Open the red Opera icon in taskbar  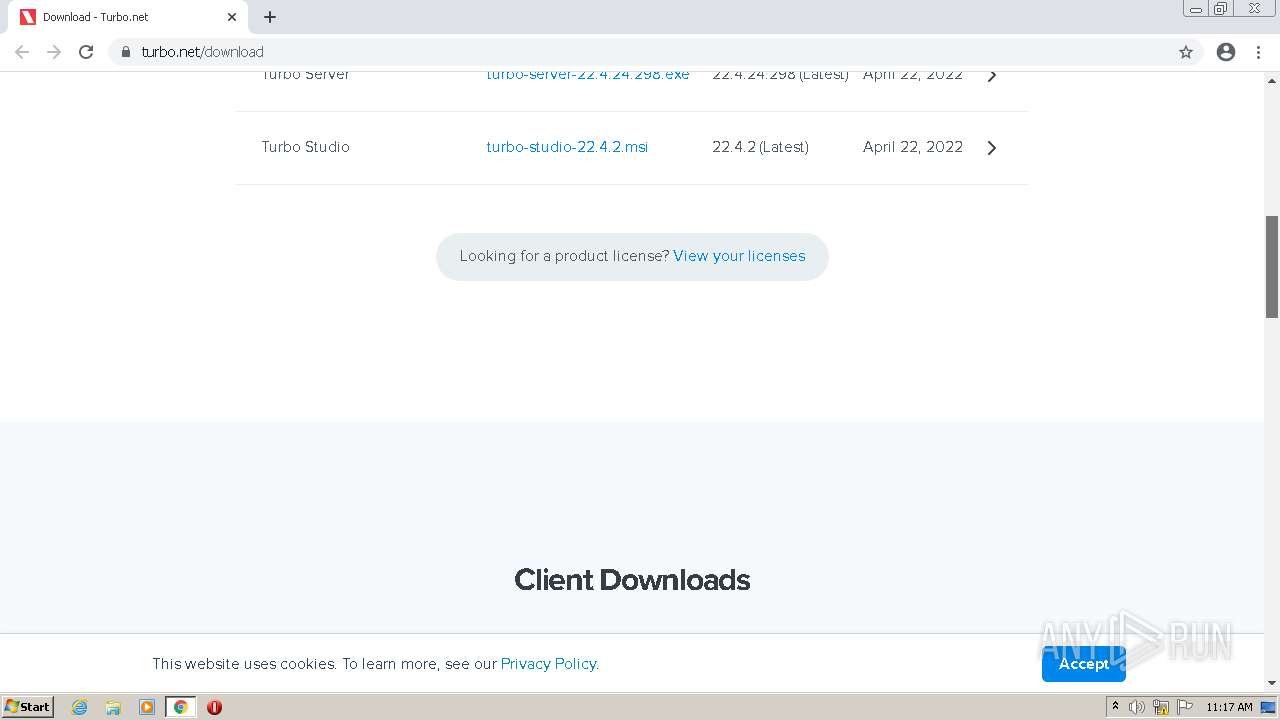point(214,707)
